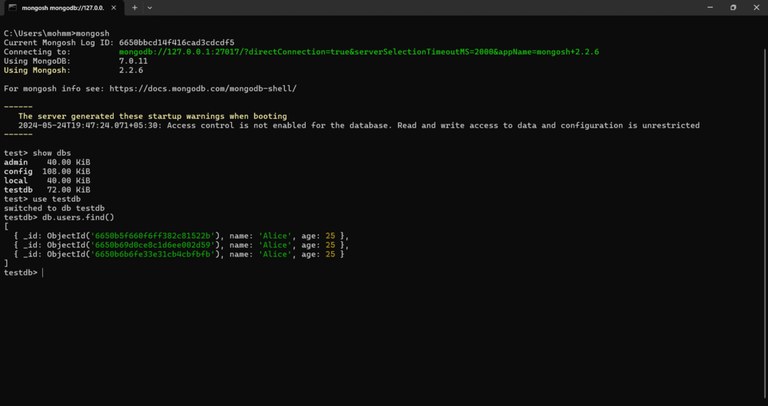Click the 'show dbs' command text
Viewport: 768px width, 406px height.
[51, 153]
